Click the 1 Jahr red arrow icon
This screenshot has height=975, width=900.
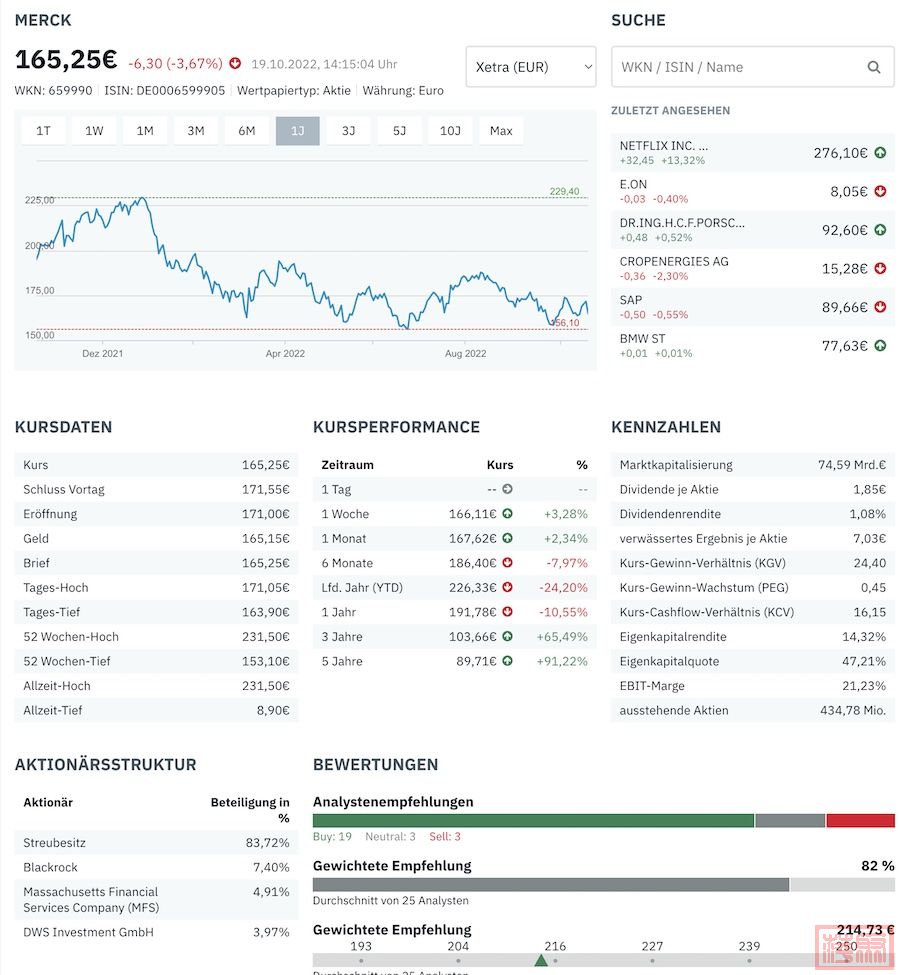(x=507, y=612)
